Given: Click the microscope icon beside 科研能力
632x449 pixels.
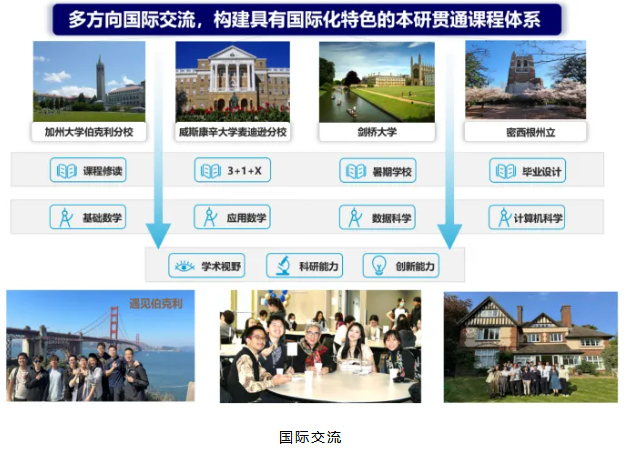Looking at the screenshot, I should click(283, 265).
